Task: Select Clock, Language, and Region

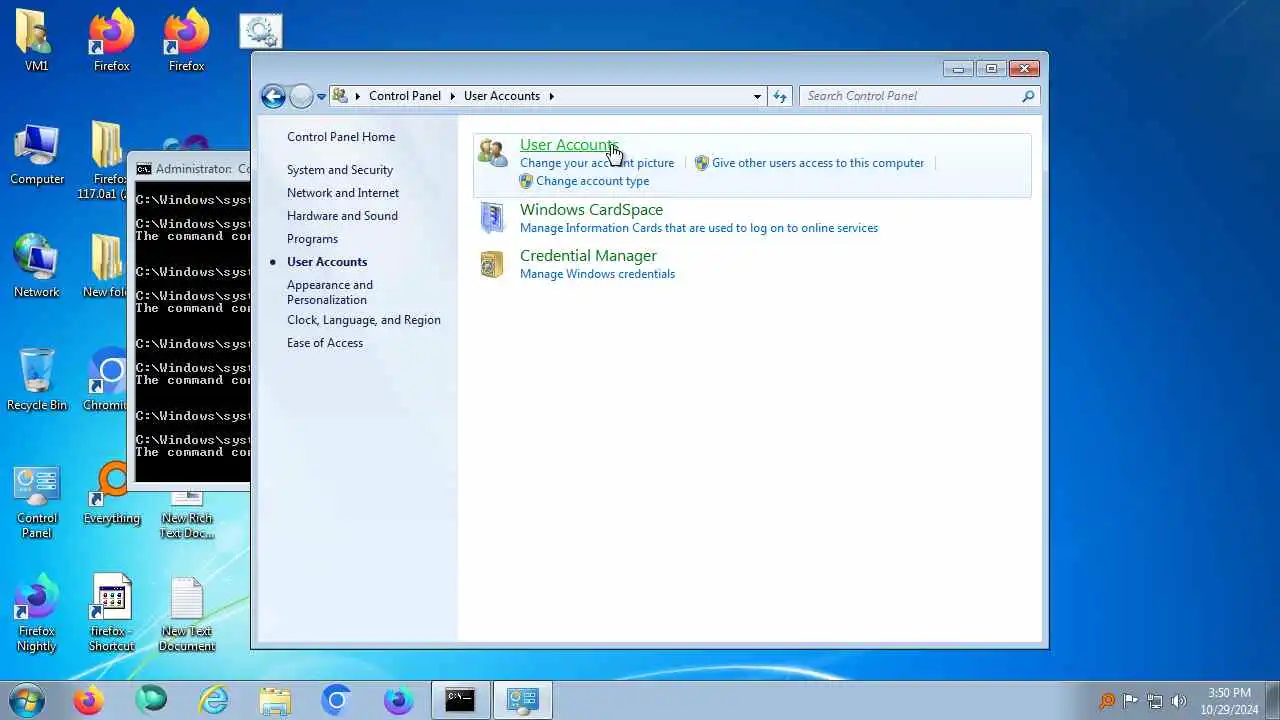Action: tap(364, 320)
